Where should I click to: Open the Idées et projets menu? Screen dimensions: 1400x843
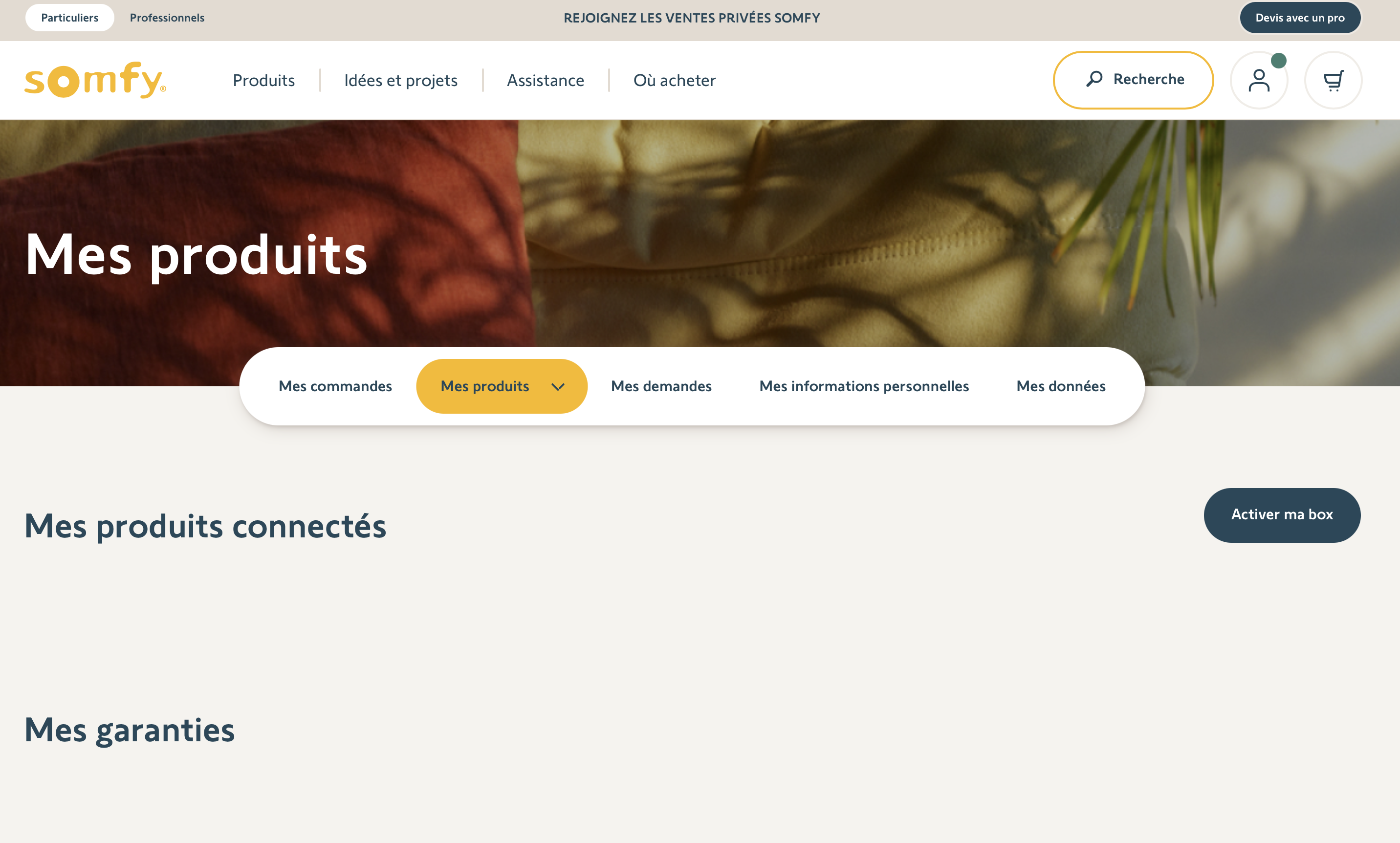400,80
